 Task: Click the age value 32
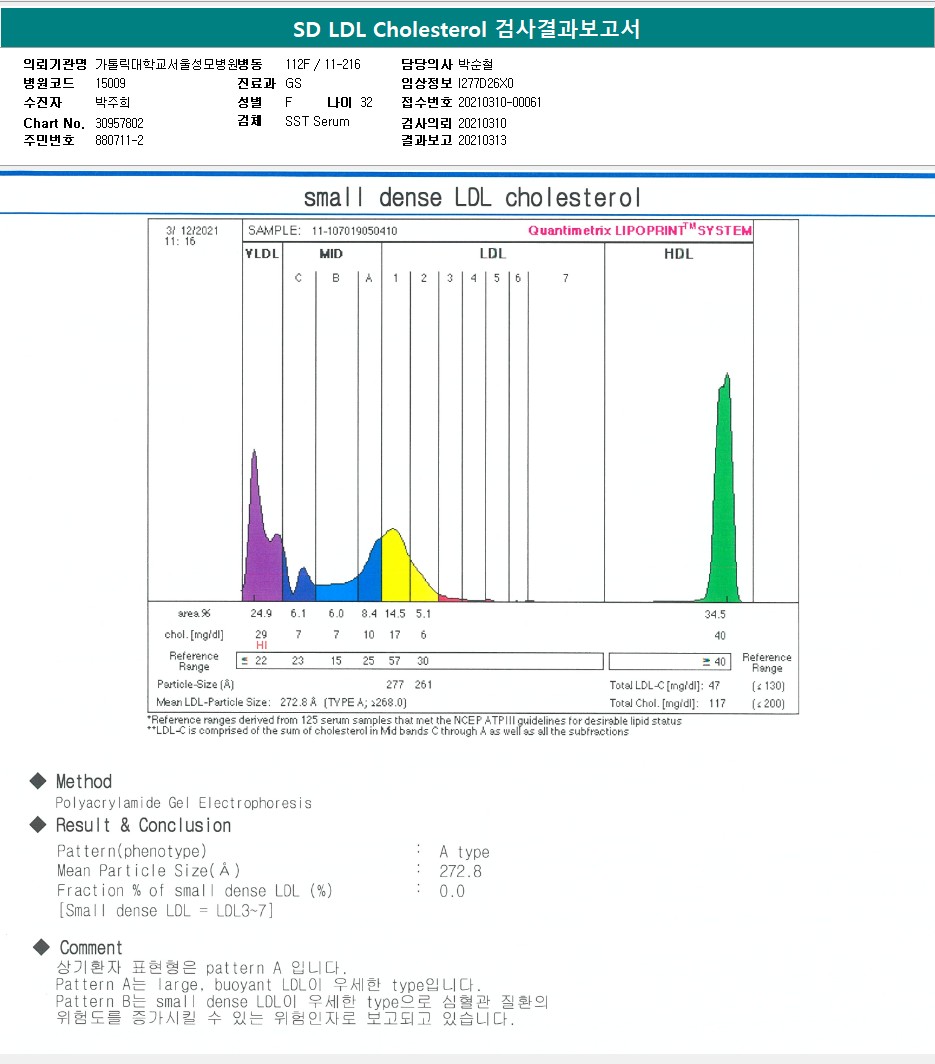pyautogui.click(x=366, y=102)
